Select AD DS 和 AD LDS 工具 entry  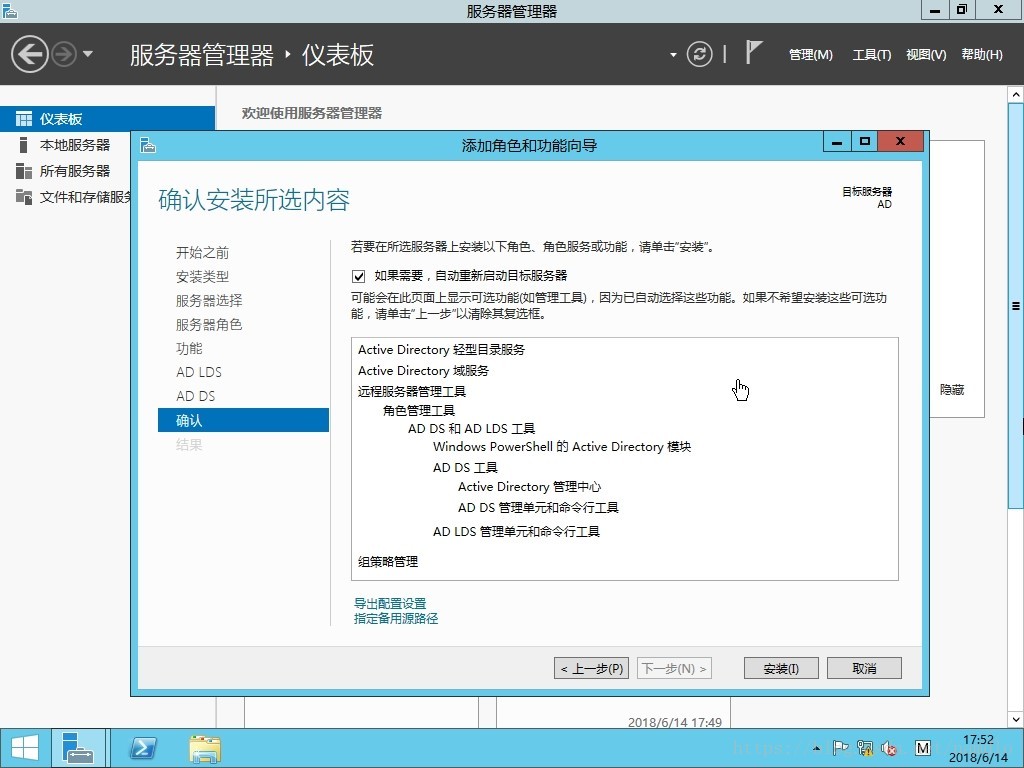(x=472, y=428)
